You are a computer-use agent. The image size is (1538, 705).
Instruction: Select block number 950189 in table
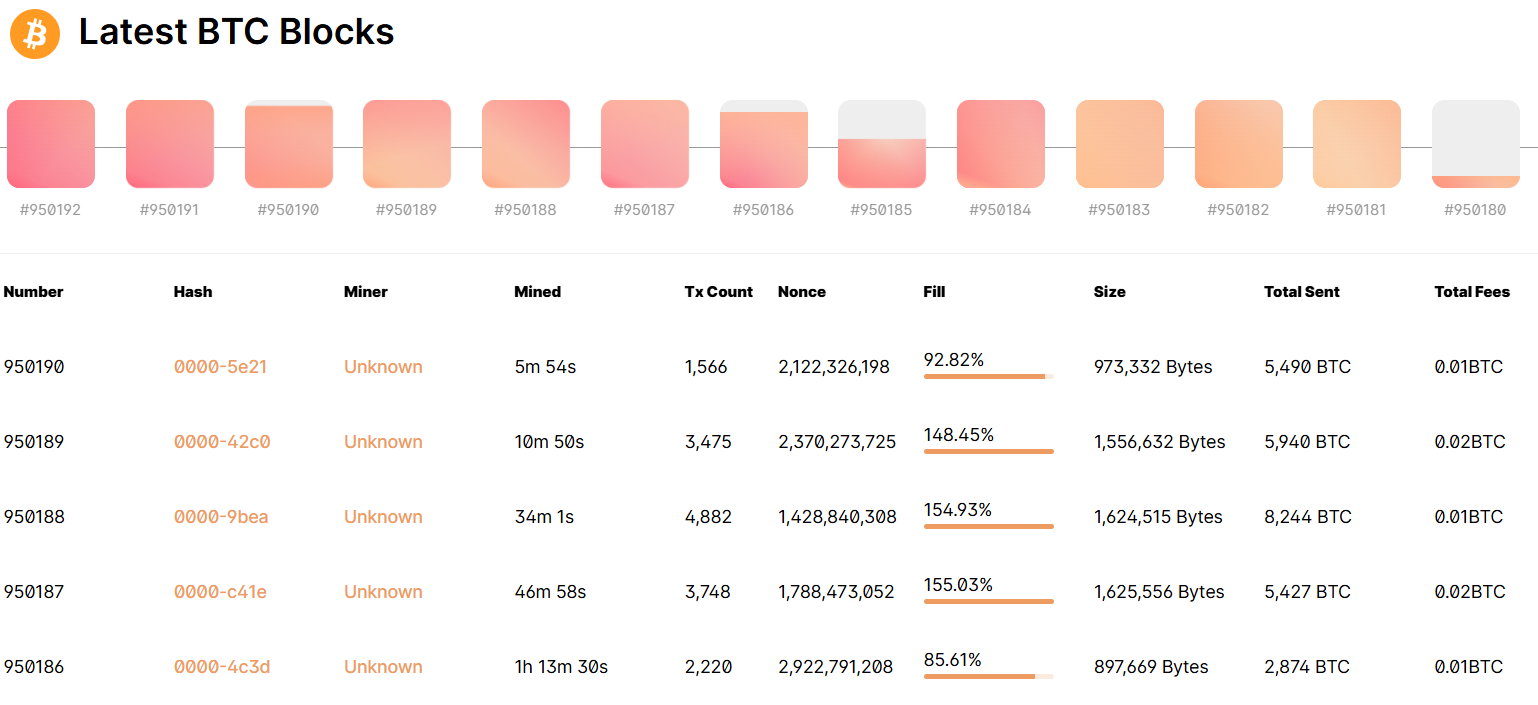34,442
